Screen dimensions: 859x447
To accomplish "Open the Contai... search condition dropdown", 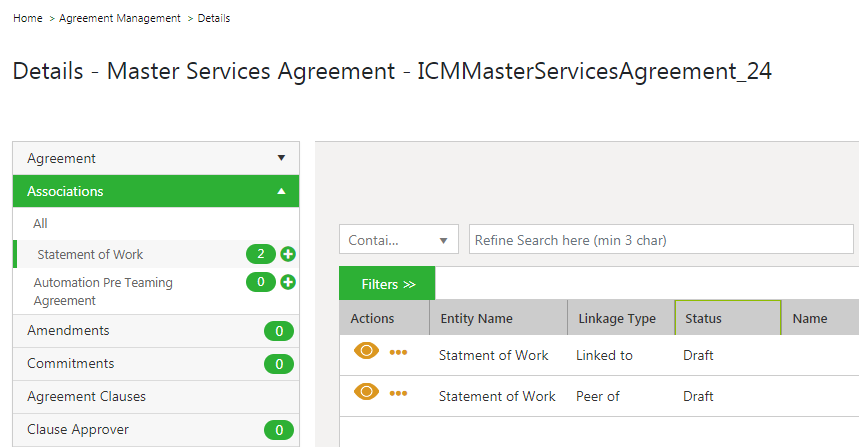I will click(x=398, y=240).
